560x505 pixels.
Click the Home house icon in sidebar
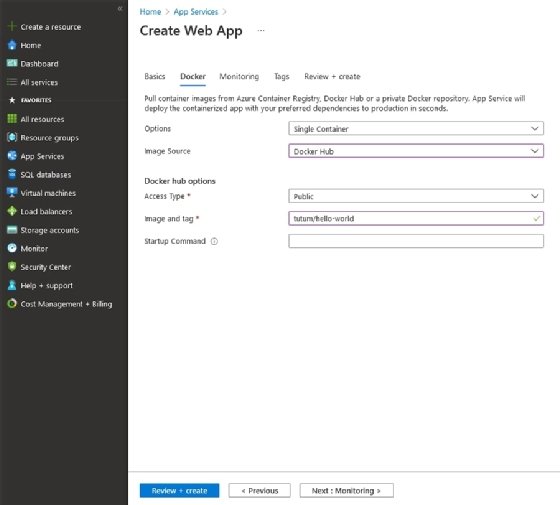coord(12,45)
